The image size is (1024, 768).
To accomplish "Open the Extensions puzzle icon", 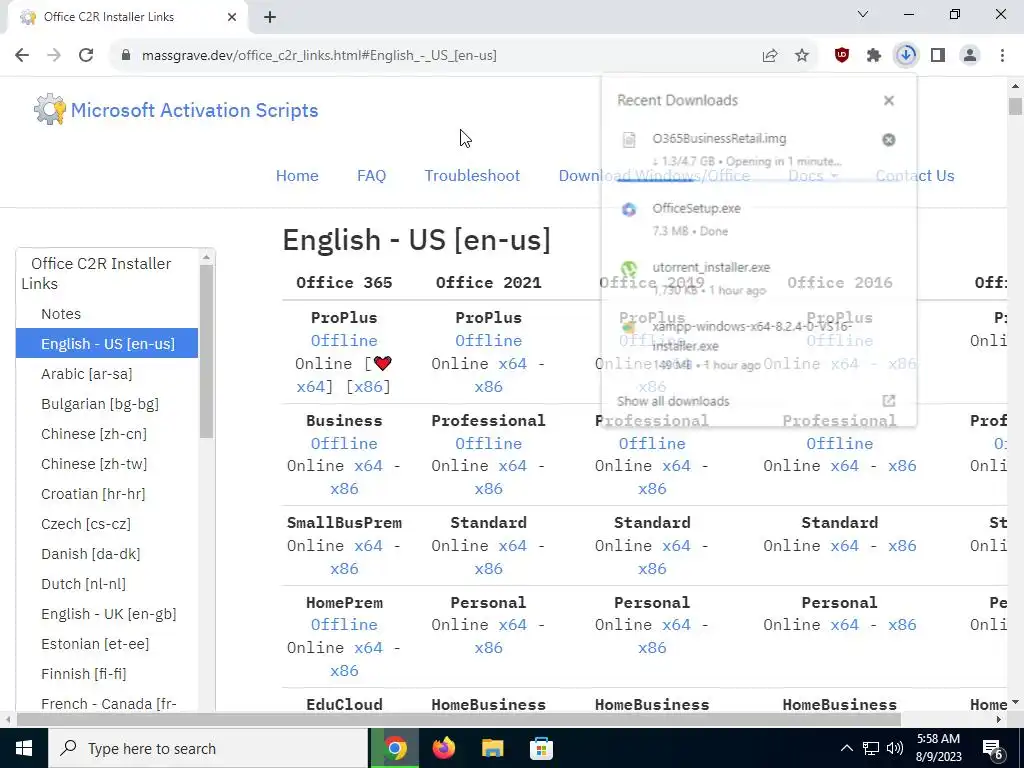I will [874, 56].
